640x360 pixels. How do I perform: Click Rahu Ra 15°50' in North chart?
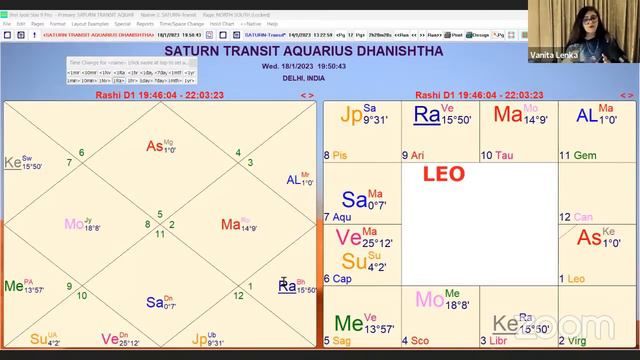pos(297,286)
